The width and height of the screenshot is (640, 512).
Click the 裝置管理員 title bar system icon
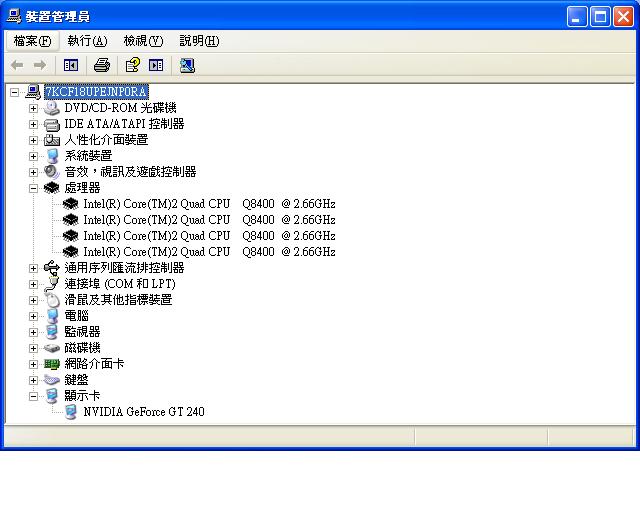(14, 16)
